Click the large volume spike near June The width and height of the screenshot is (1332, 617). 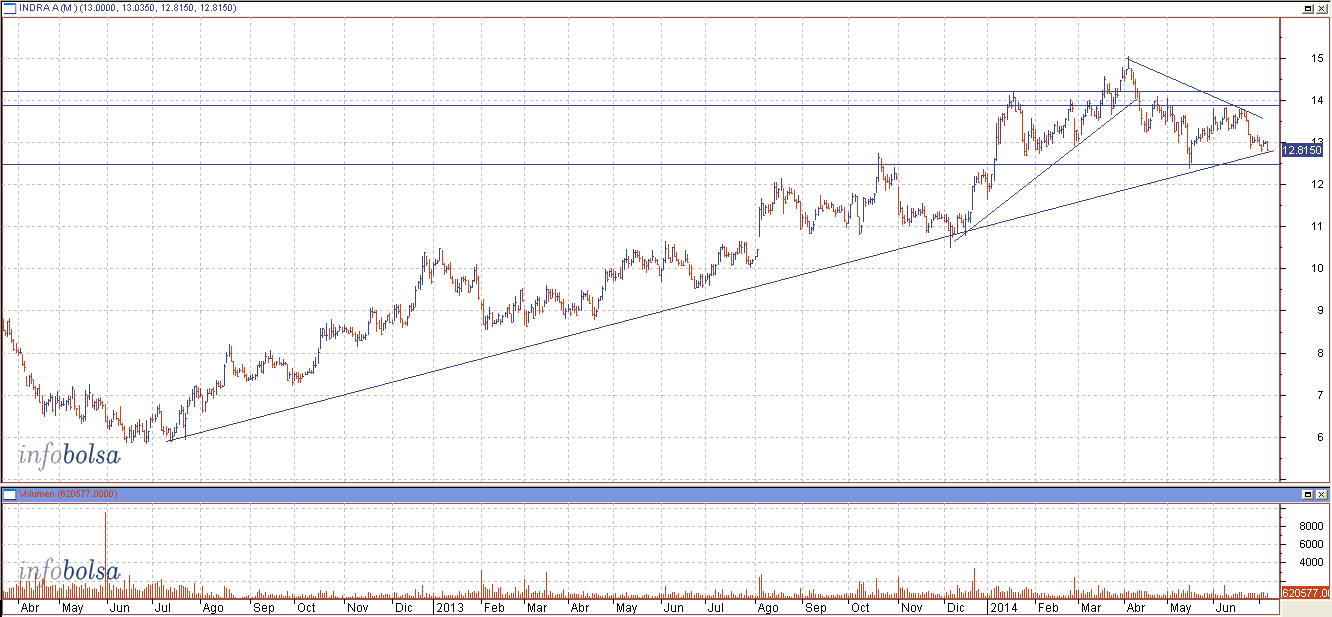[x=105, y=550]
